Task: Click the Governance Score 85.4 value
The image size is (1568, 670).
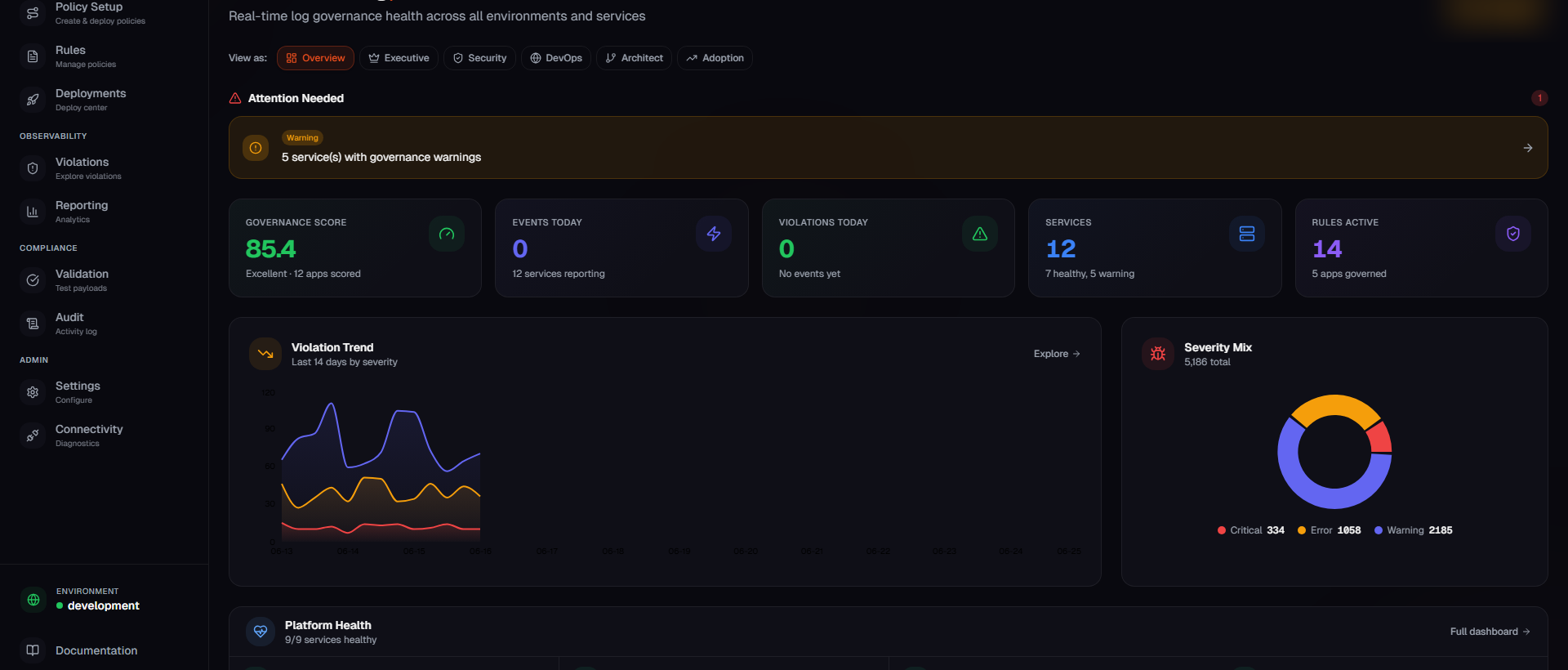Action: [x=271, y=248]
